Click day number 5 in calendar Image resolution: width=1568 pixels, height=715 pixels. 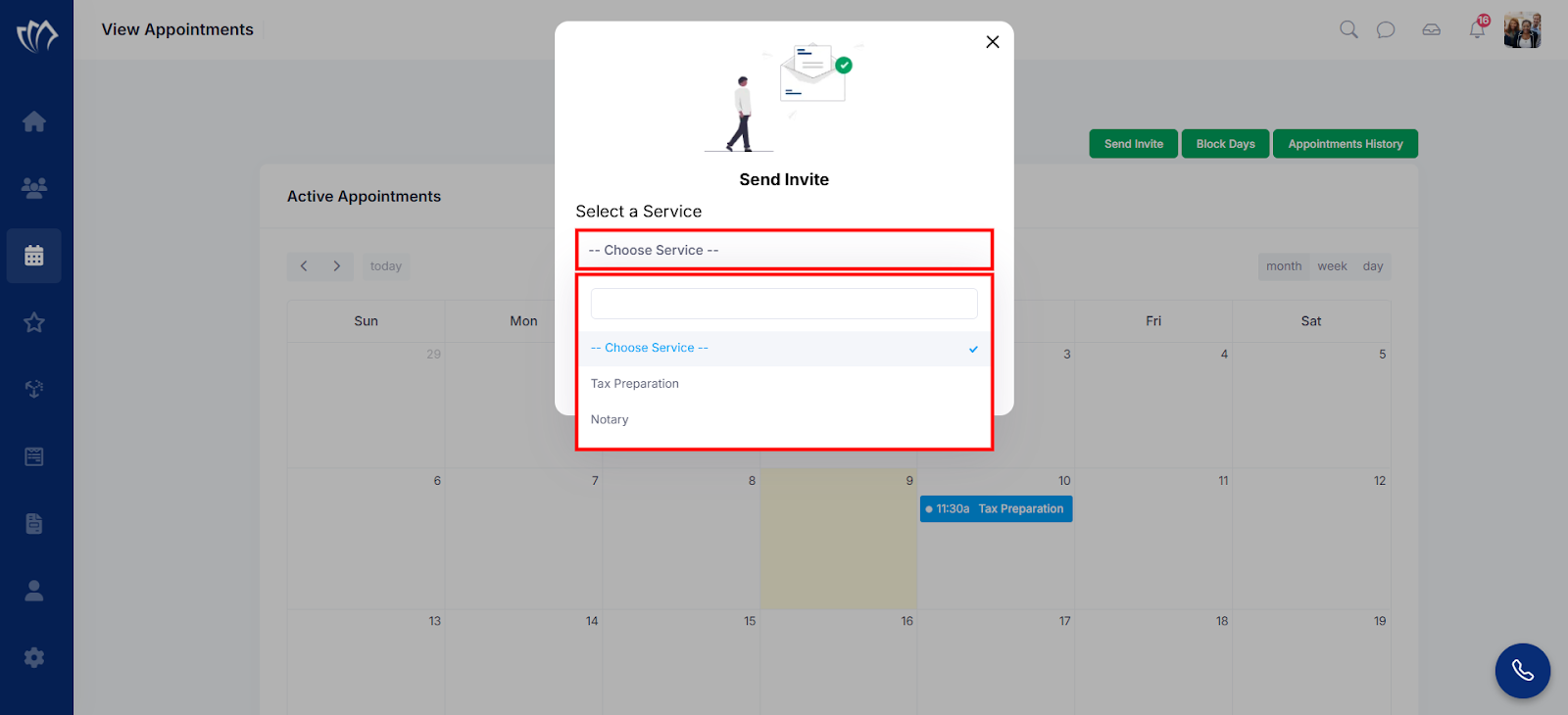[x=1383, y=355]
